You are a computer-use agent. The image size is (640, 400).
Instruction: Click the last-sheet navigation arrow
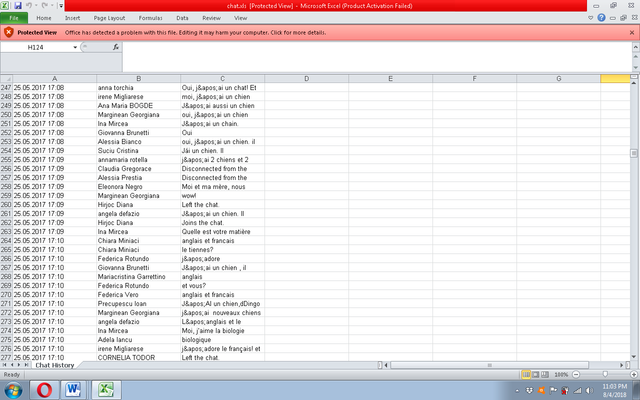point(26,365)
